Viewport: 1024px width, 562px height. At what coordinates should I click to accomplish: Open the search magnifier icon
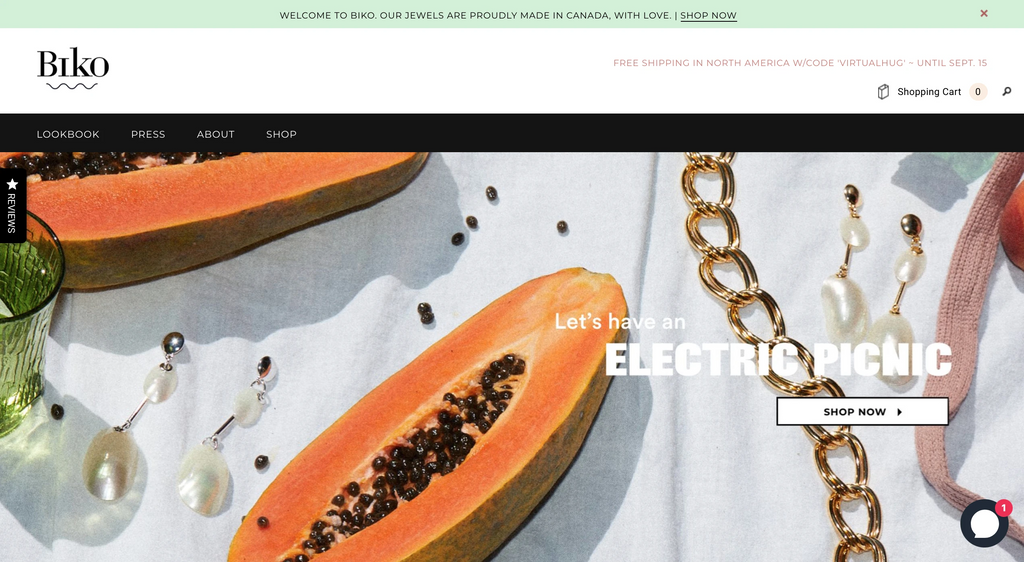(x=1006, y=91)
